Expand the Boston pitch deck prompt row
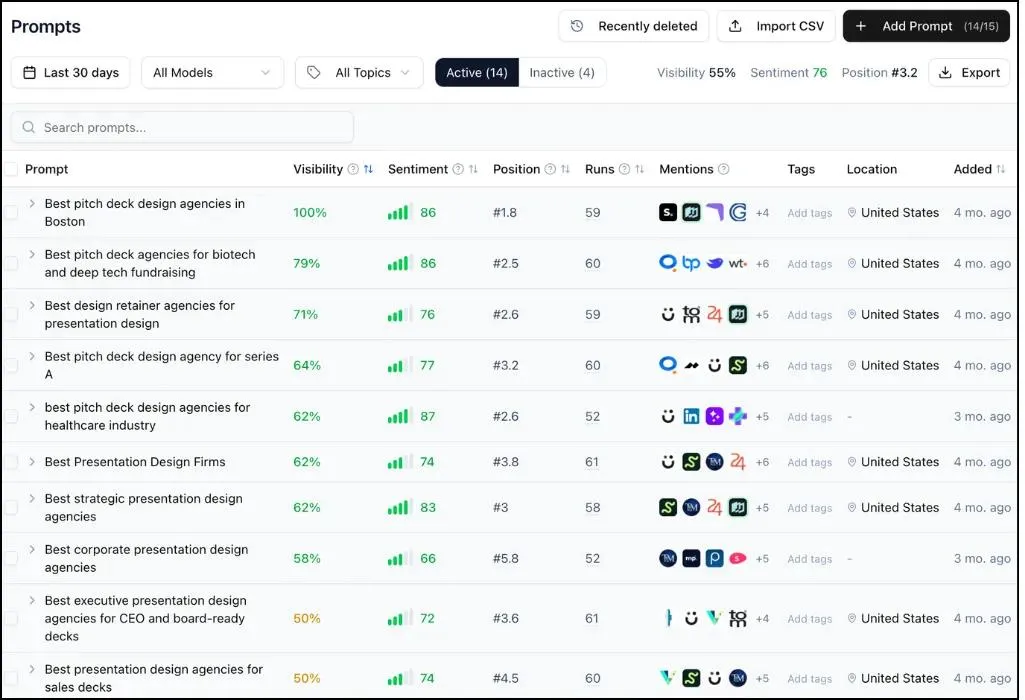This screenshot has width=1025, height=700. click(32, 204)
